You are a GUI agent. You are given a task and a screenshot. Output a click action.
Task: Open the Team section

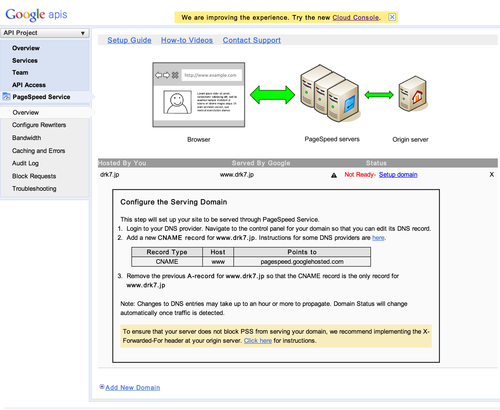(x=20, y=72)
